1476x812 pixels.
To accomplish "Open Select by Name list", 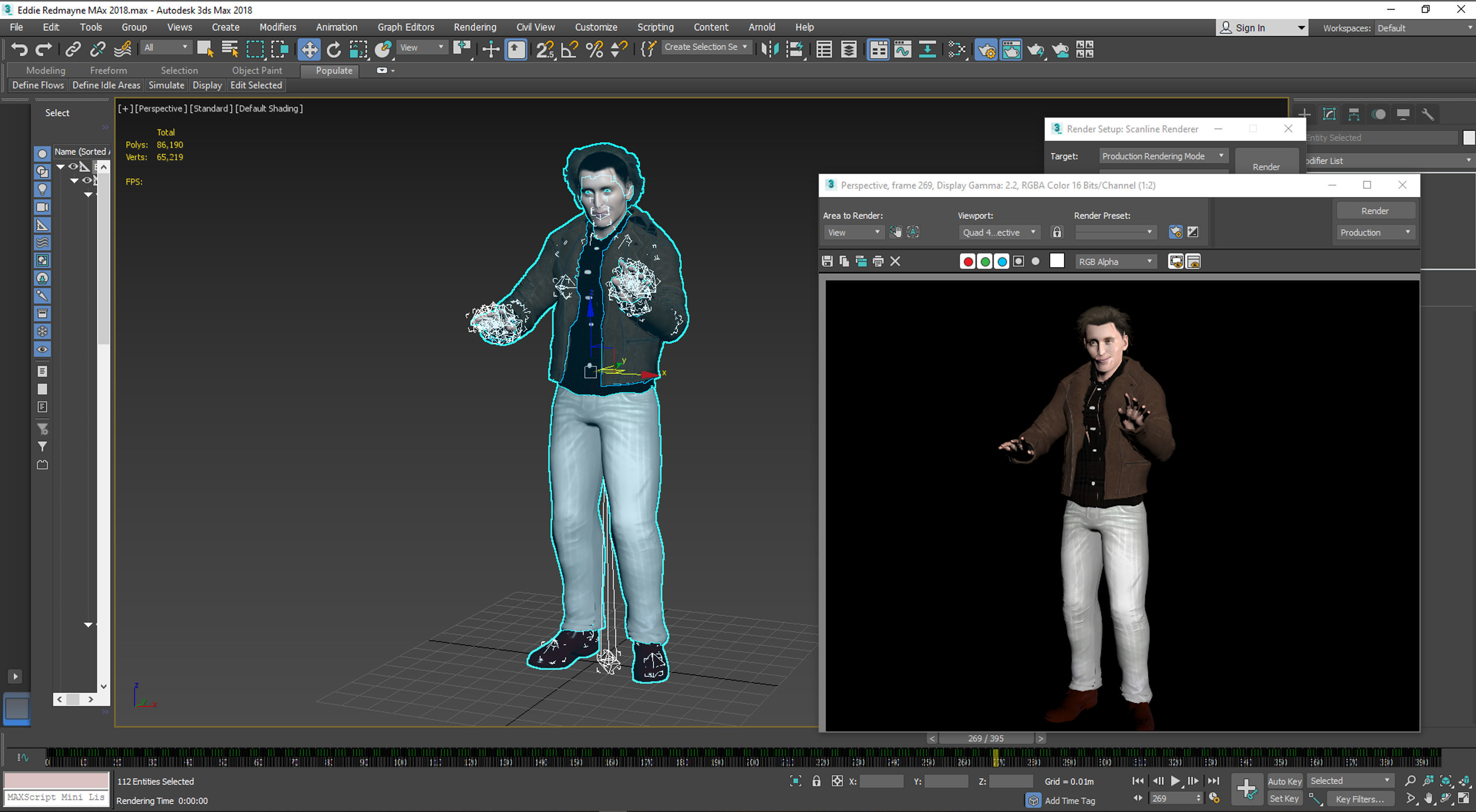I will [x=230, y=50].
